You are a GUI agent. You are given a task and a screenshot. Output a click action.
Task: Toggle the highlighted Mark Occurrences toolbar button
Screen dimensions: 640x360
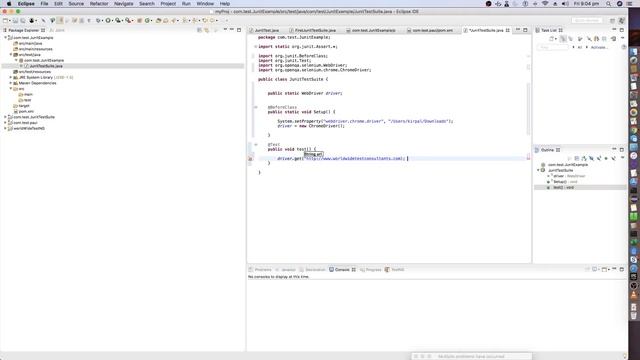click(60, 20)
